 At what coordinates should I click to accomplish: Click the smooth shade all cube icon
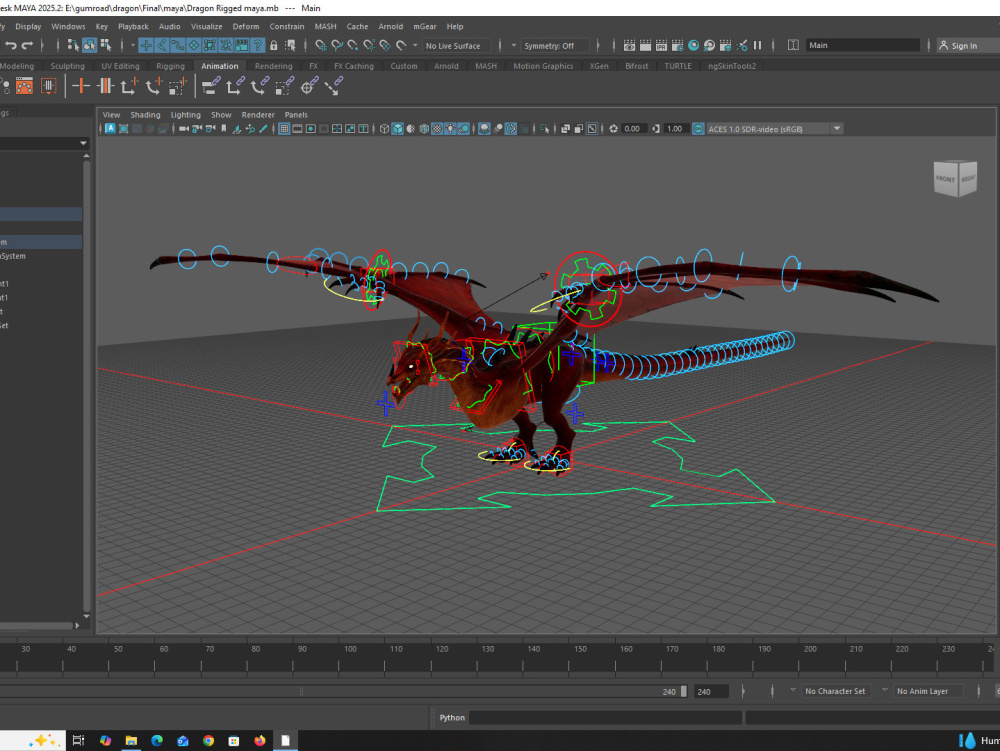397,129
